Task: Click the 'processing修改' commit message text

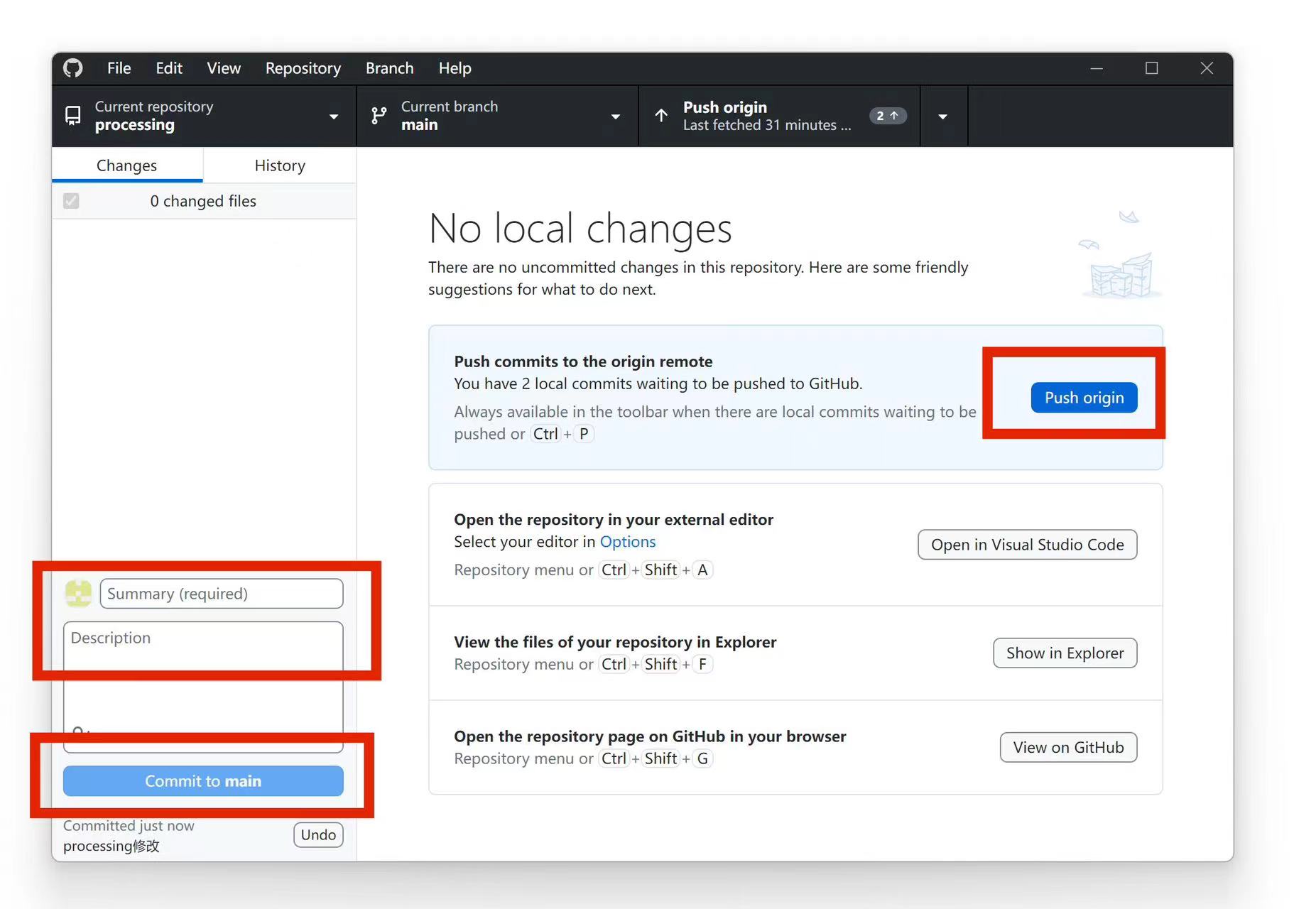Action: [112, 846]
